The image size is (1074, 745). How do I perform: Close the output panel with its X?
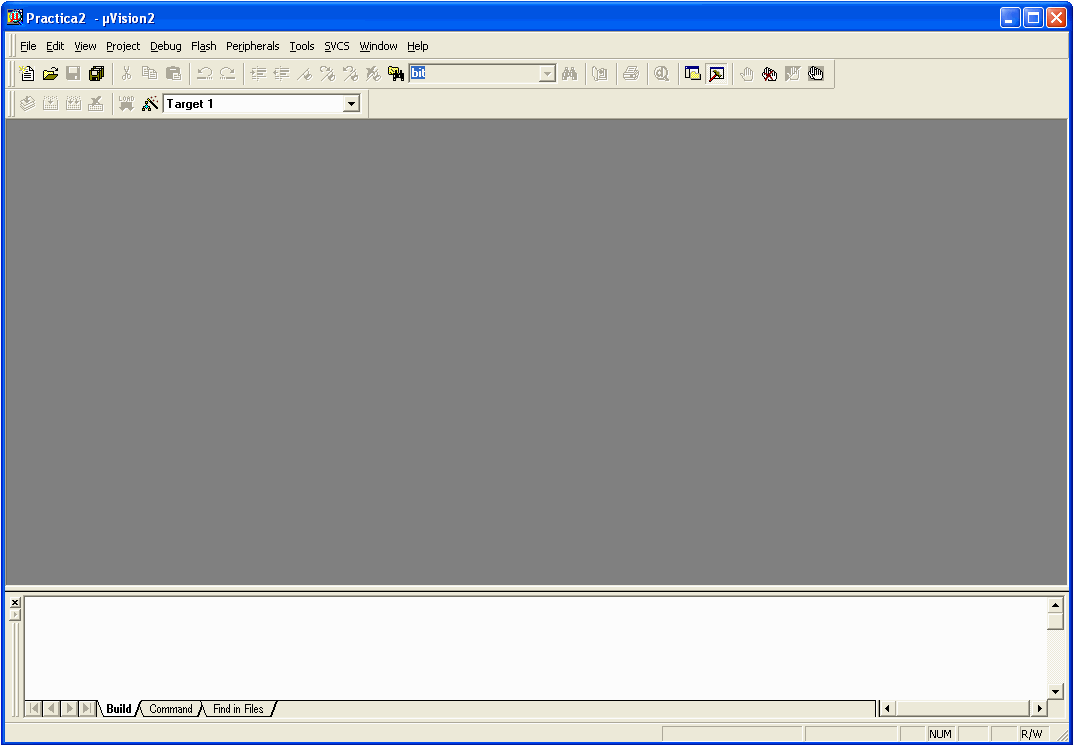click(x=15, y=602)
